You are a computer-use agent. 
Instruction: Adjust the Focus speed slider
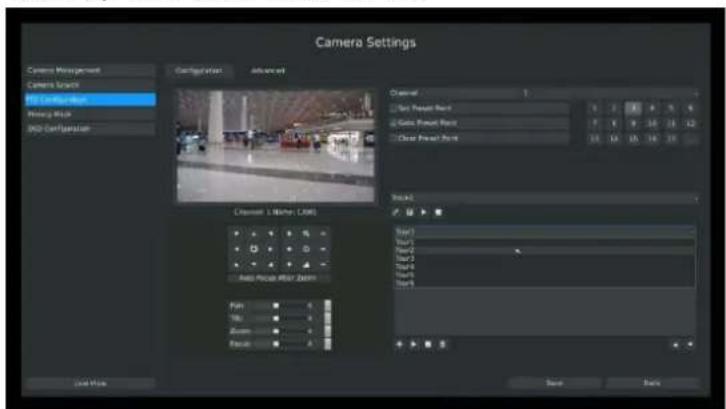coord(276,344)
